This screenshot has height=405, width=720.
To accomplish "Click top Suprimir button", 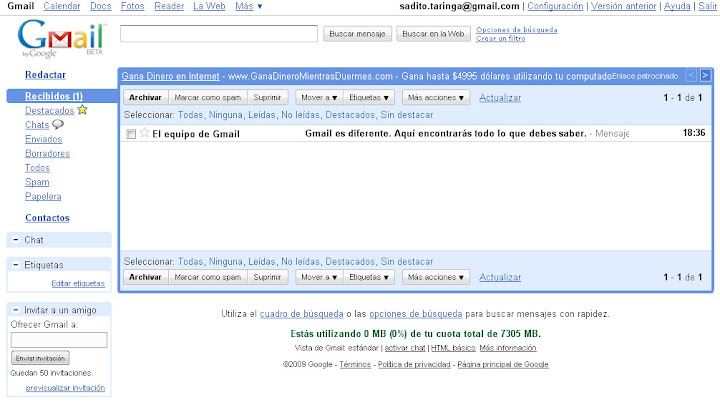I will [267, 97].
